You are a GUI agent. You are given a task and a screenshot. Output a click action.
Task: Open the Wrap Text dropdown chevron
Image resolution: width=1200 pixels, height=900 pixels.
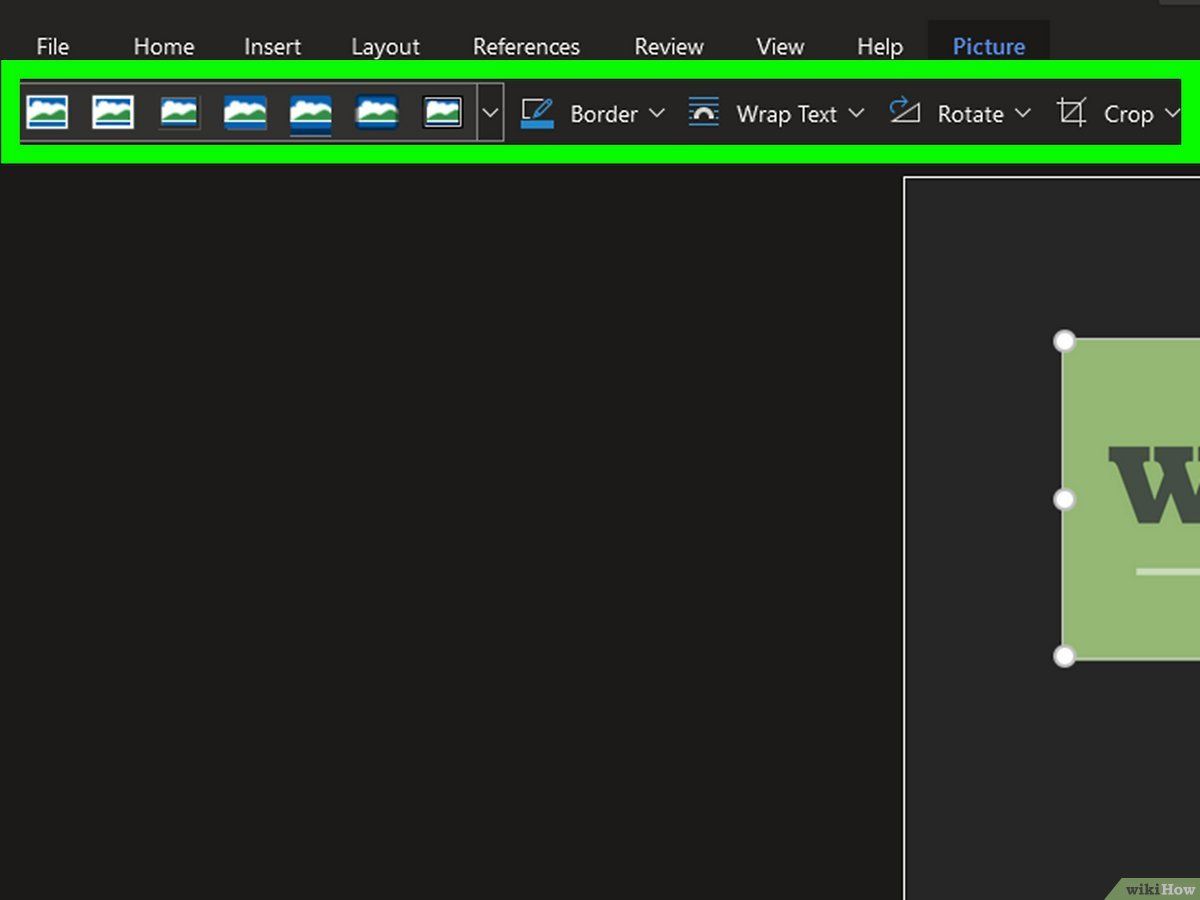click(856, 113)
